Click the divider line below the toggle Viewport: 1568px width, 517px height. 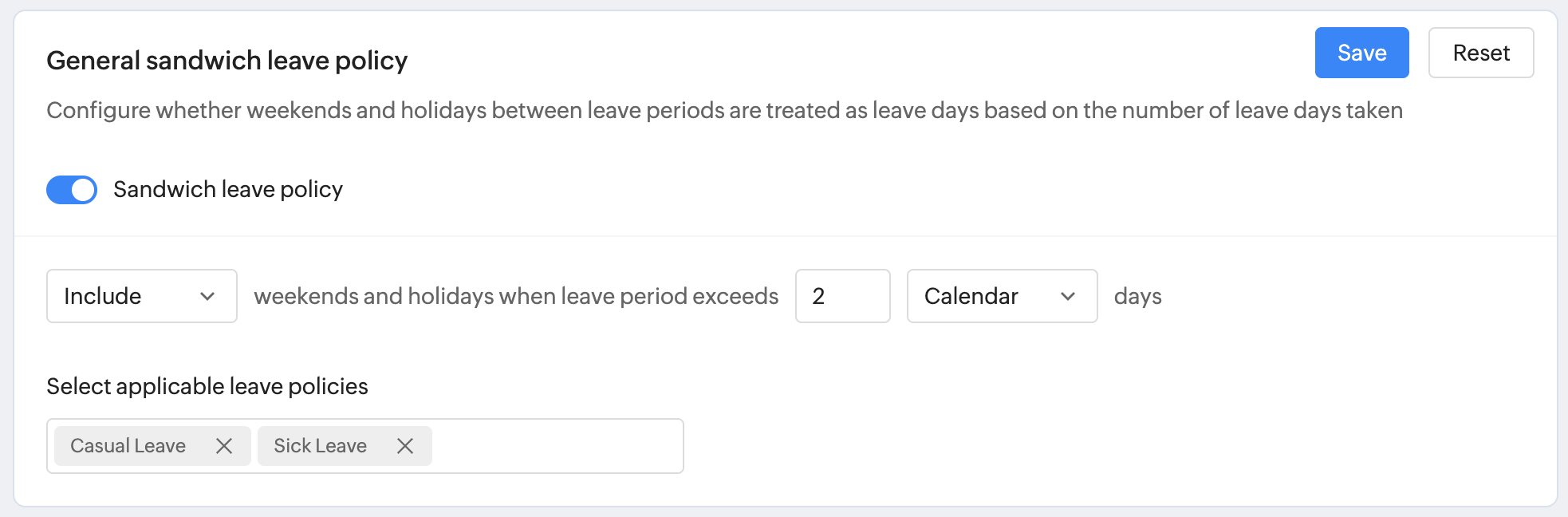785,236
